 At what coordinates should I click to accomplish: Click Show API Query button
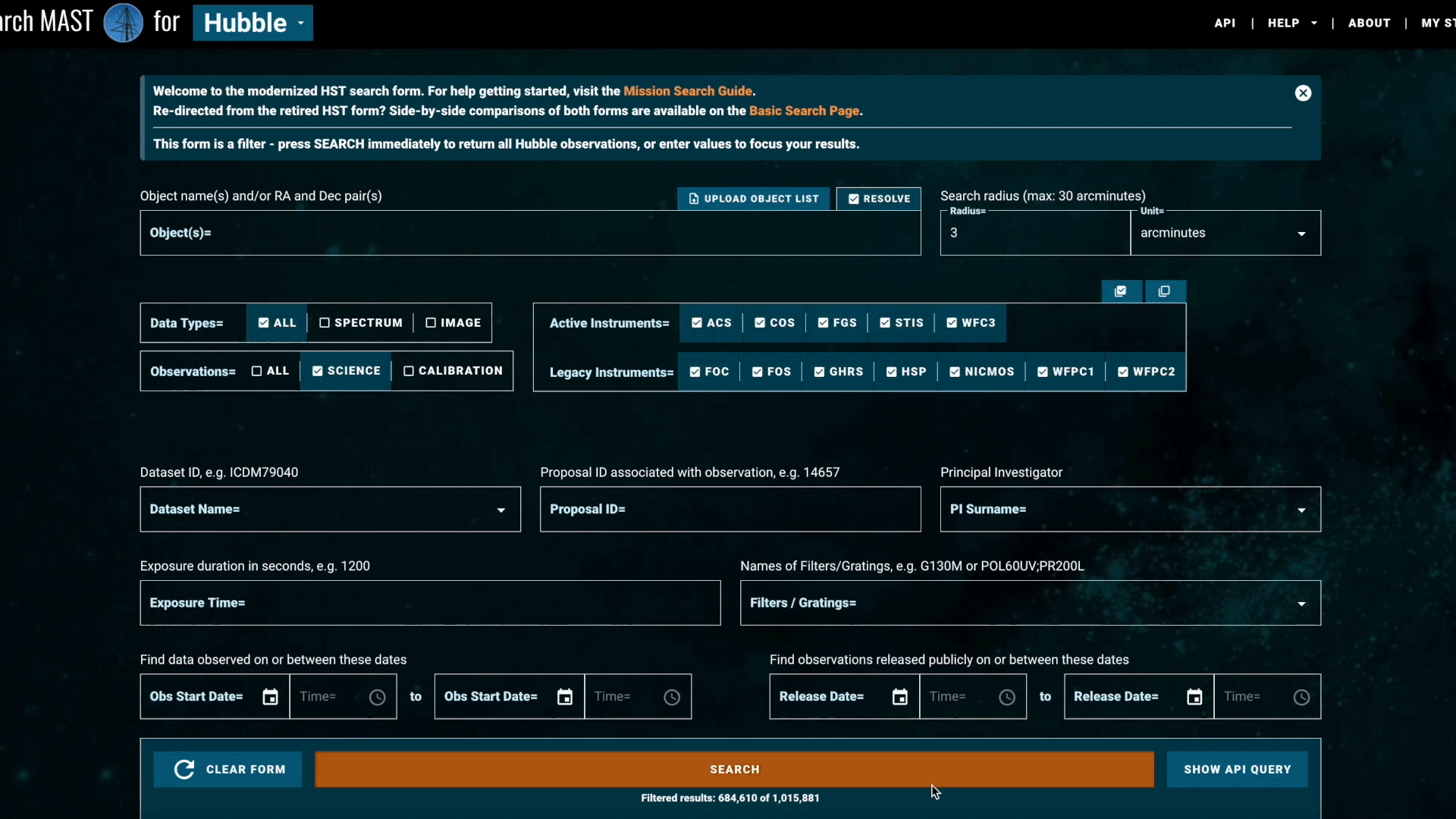[x=1237, y=769]
